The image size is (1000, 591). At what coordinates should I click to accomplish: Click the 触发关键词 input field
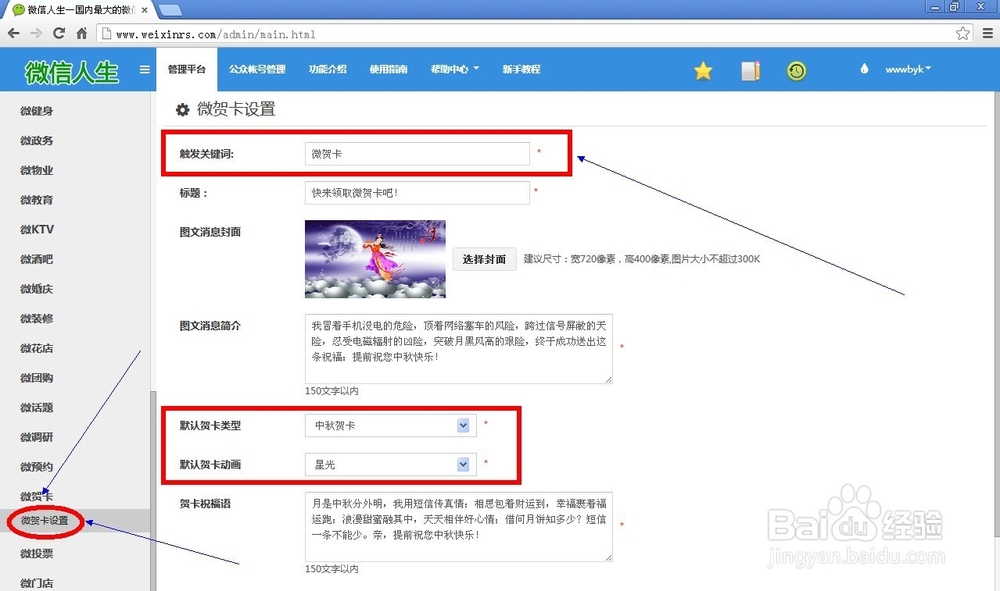click(x=416, y=153)
